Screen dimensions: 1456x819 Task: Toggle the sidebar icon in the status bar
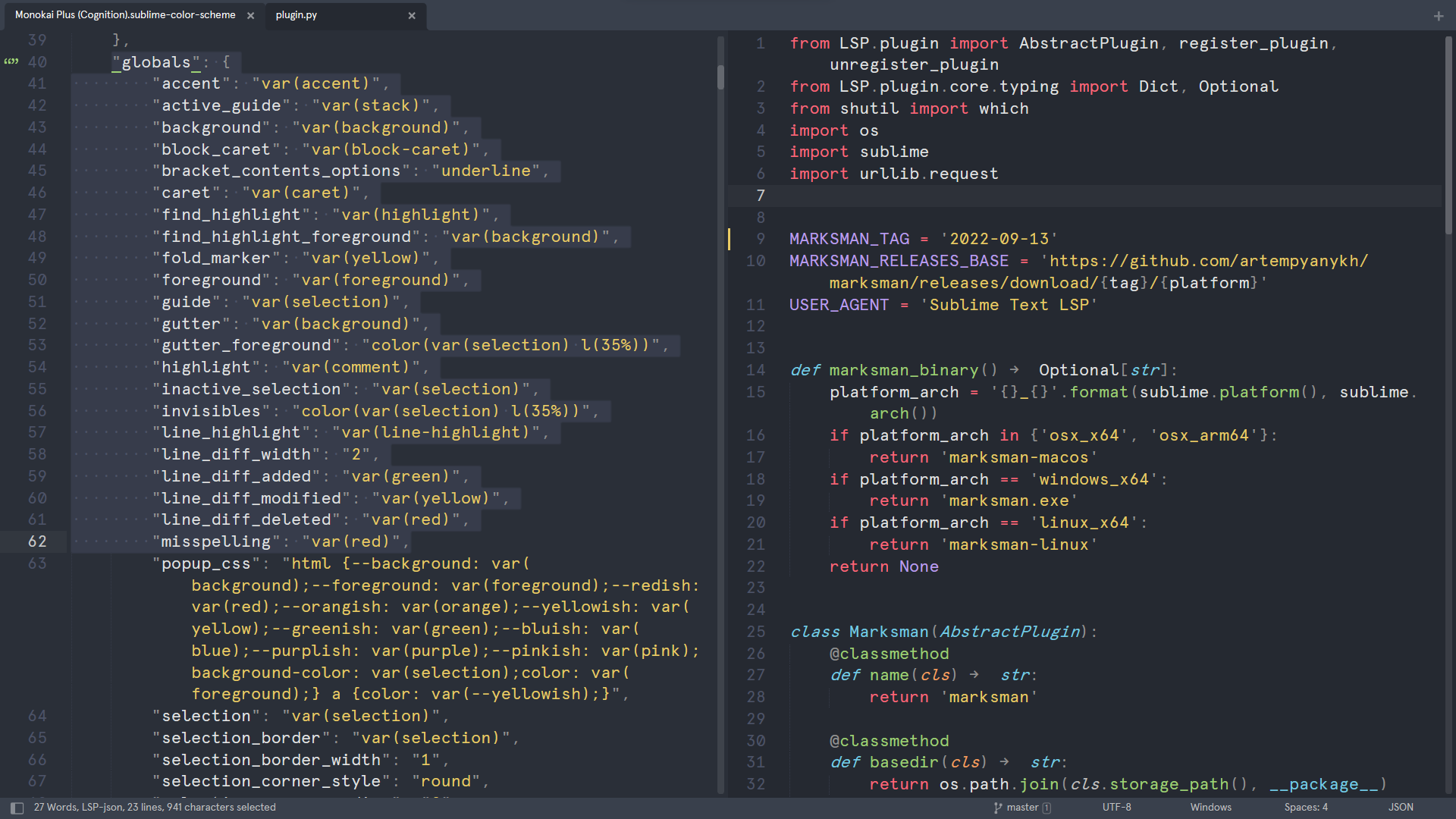point(17,808)
